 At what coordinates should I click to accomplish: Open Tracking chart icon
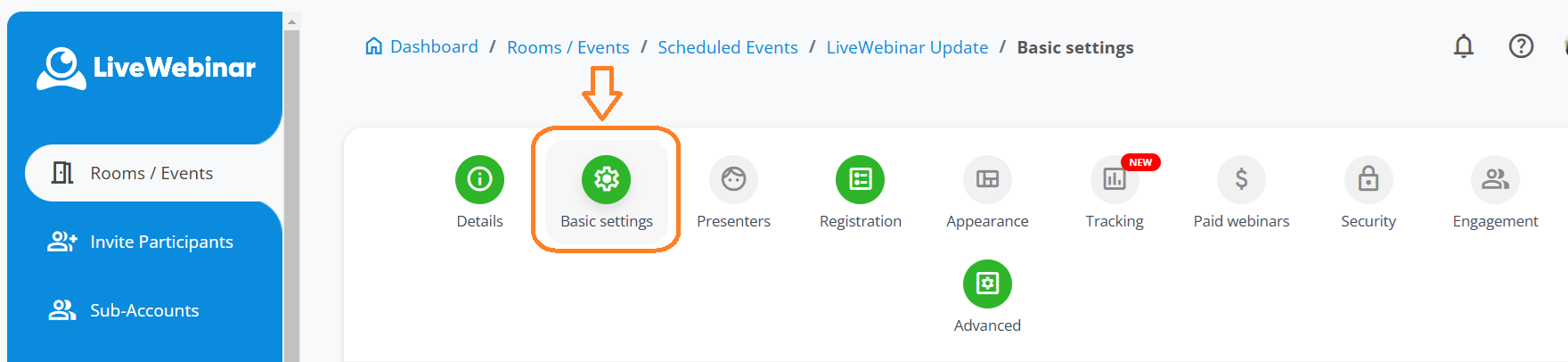1114,179
